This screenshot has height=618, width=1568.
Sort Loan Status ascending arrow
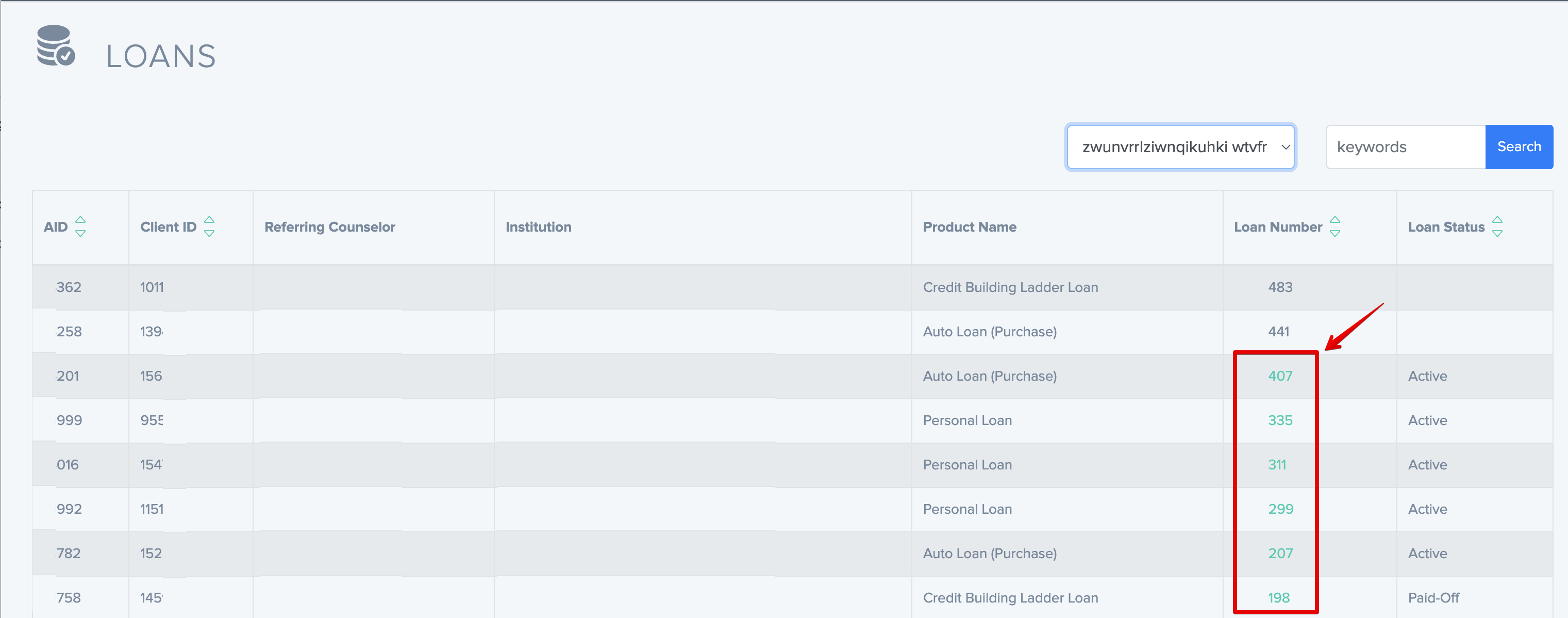click(1497, 219)
